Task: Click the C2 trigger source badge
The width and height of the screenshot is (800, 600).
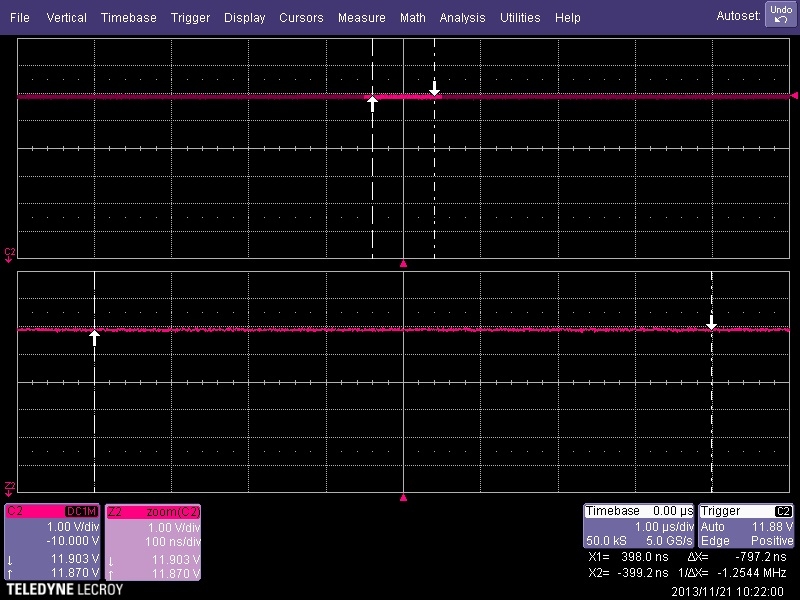Action: tap(783, 511)
